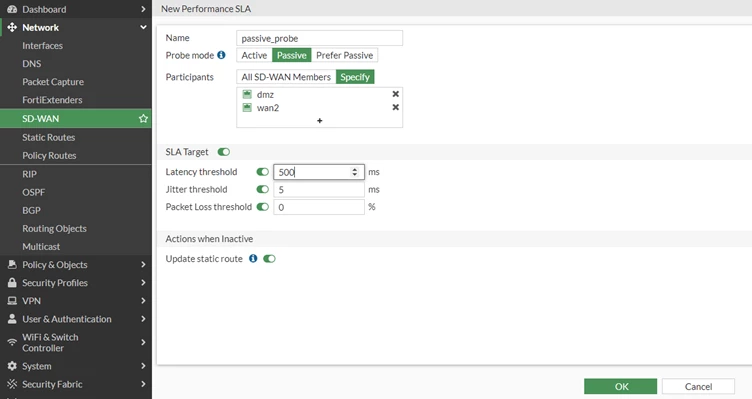Toggle the Update static route switch
The height and width of the screenshot is (399, 752).
269,258
